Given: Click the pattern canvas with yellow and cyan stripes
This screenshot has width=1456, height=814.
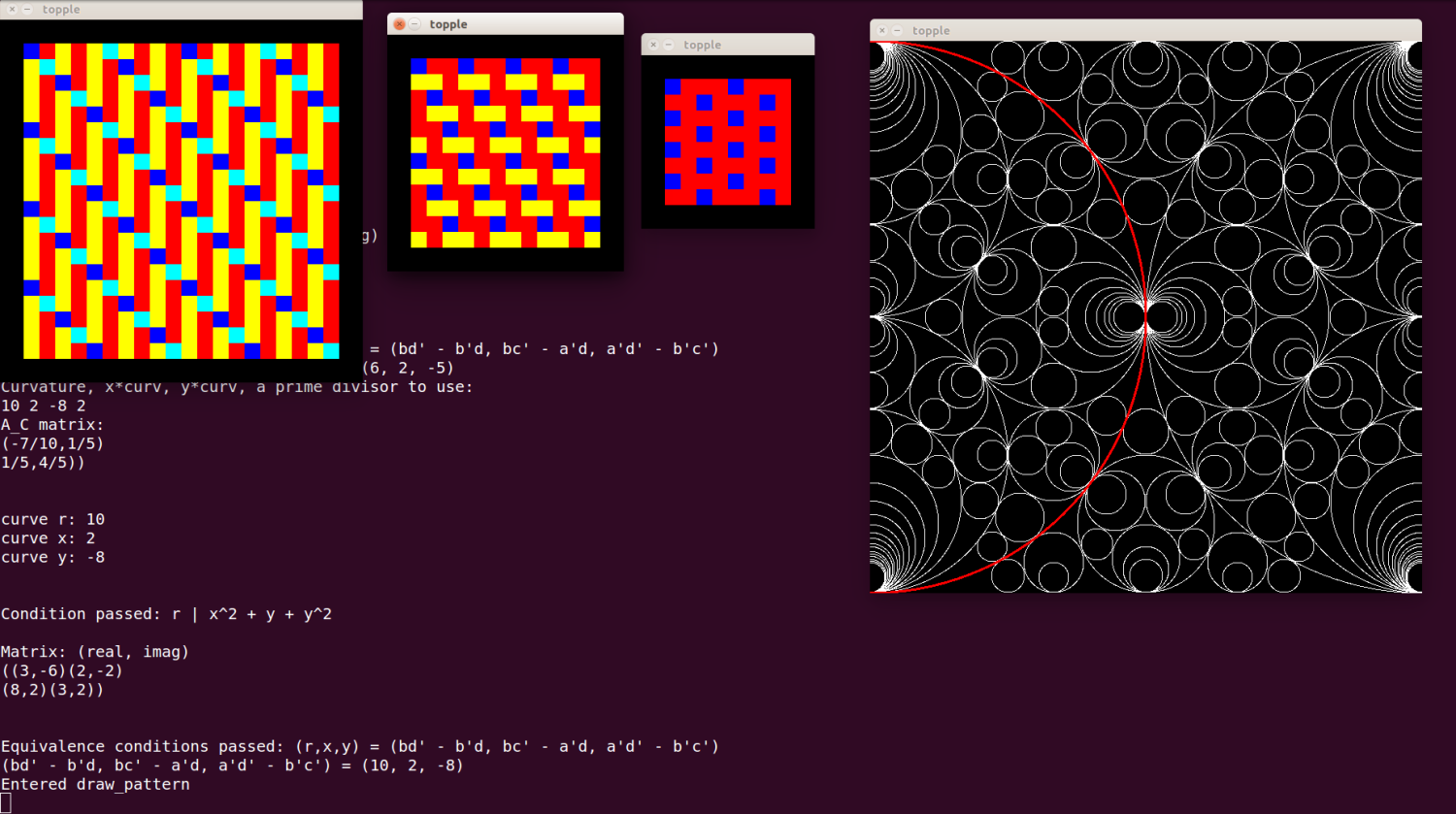Looking at the screenshot, I should point(182,201).
